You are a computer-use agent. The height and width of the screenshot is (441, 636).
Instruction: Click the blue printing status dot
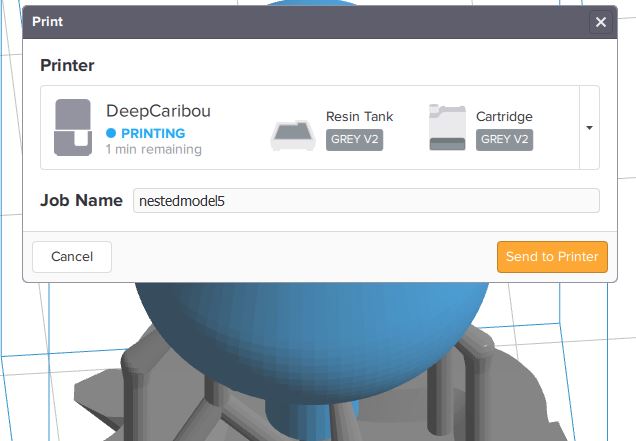tap(111, 133)
